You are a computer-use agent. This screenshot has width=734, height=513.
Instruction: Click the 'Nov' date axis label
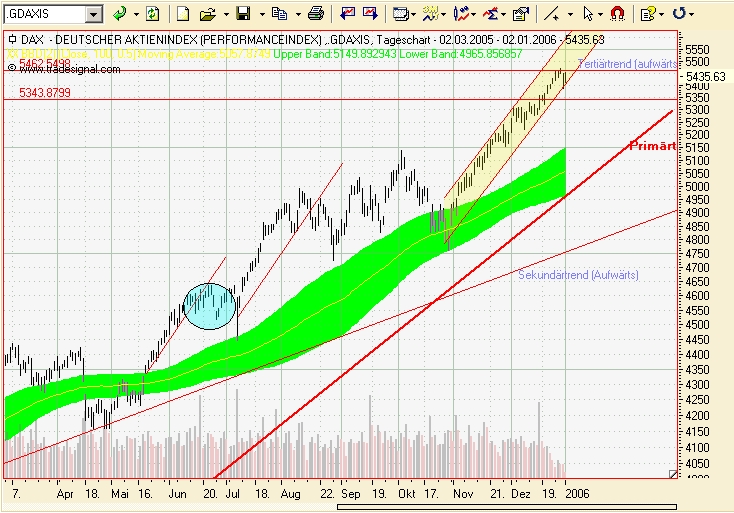pos(463,494)
